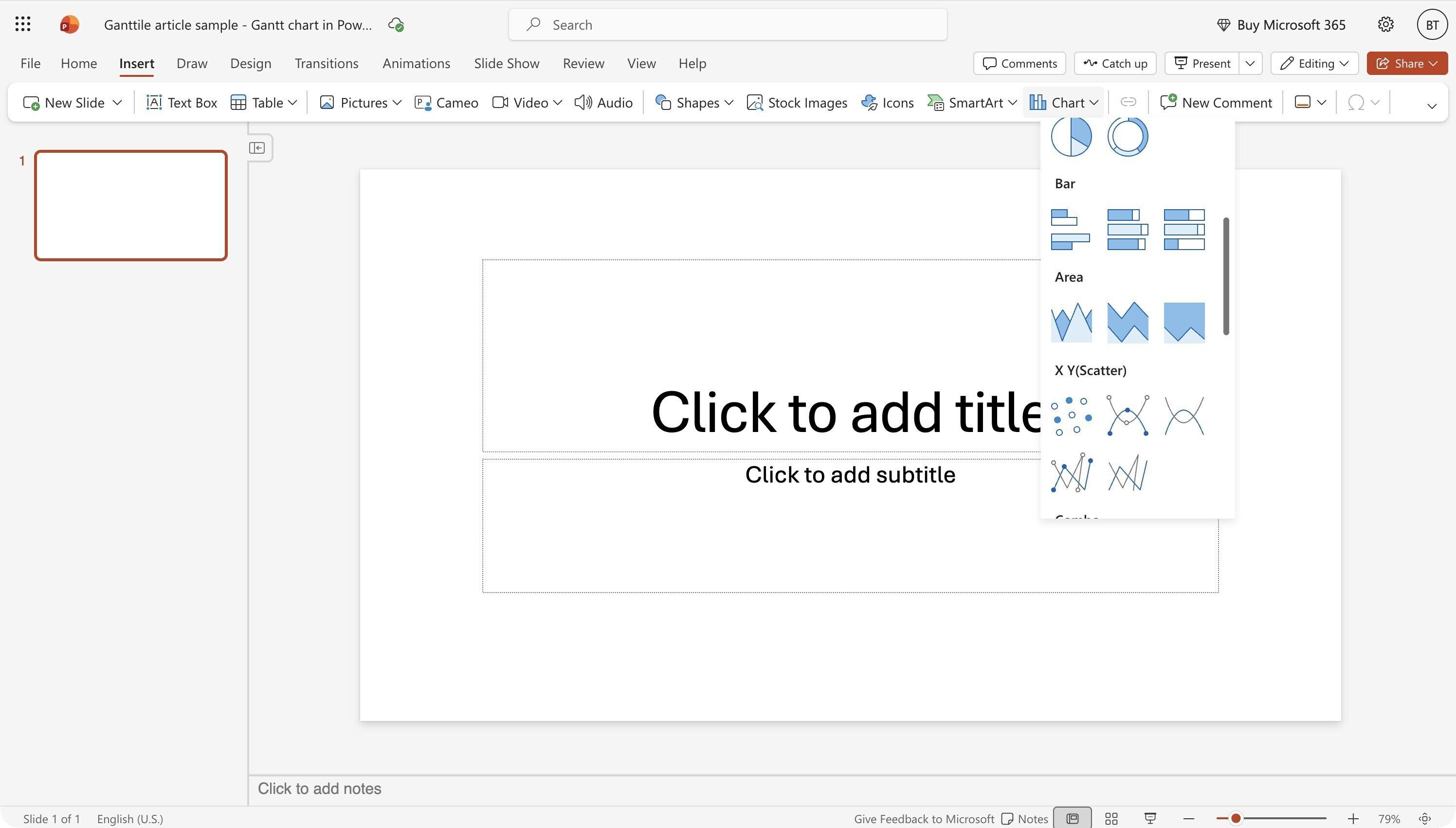Pick the basic area chart
The height and width of the screenshot is (828, 1456).
1071,323
